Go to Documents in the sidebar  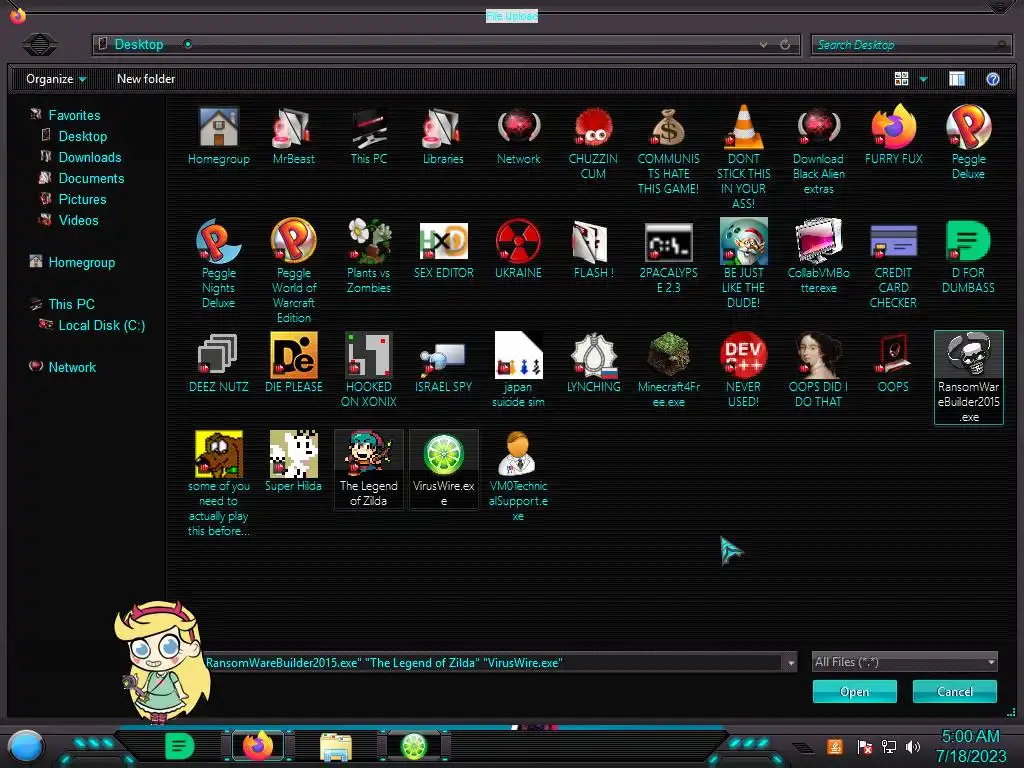(91, 178)
